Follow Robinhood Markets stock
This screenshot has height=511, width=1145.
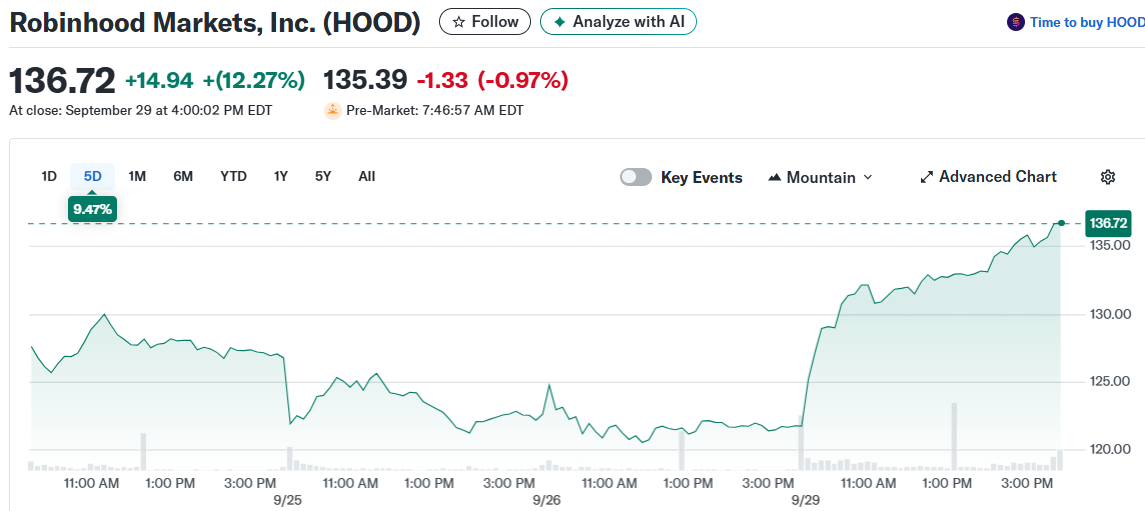point(485,22)
